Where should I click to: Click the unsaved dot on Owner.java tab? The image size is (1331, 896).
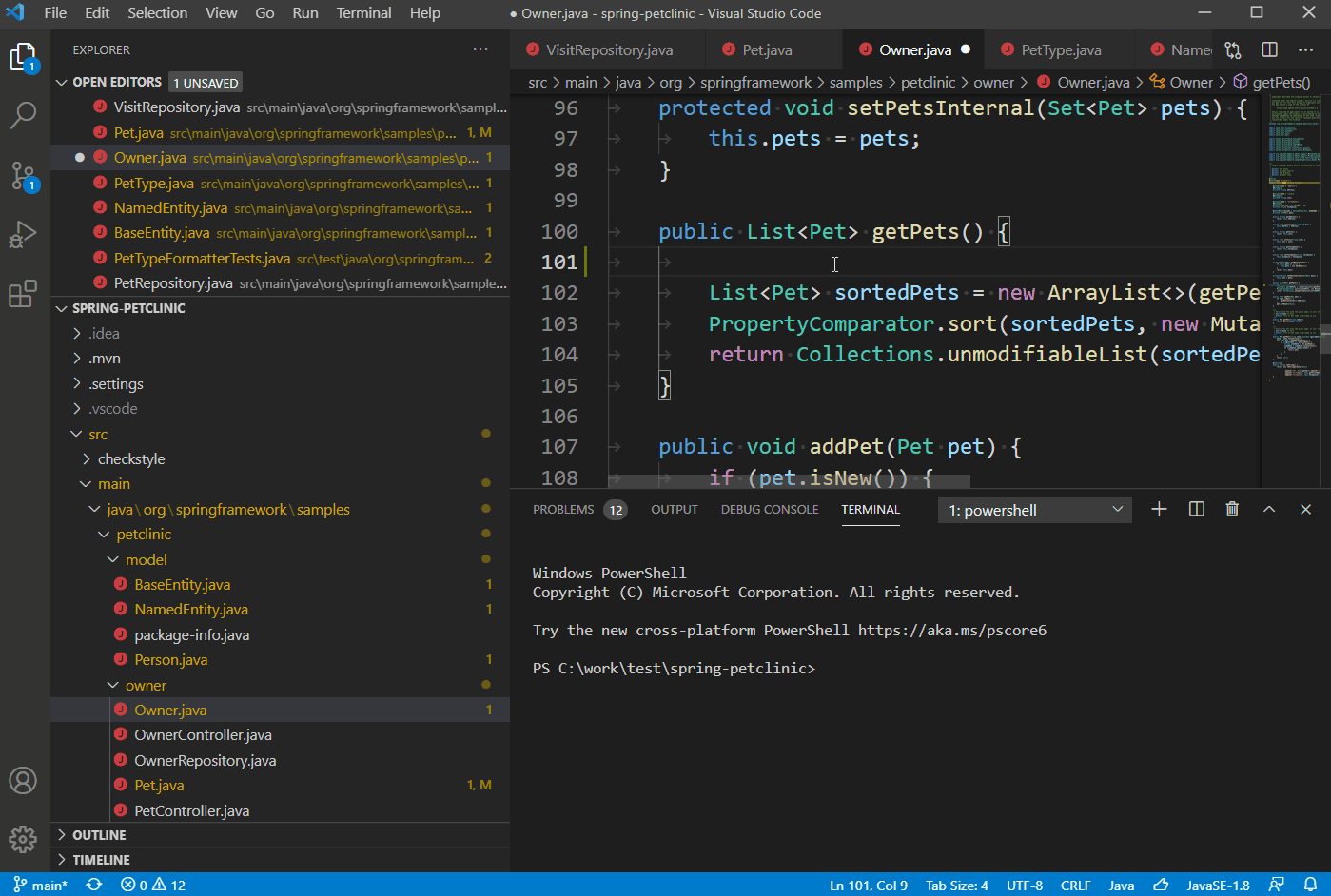click(966, 49)
